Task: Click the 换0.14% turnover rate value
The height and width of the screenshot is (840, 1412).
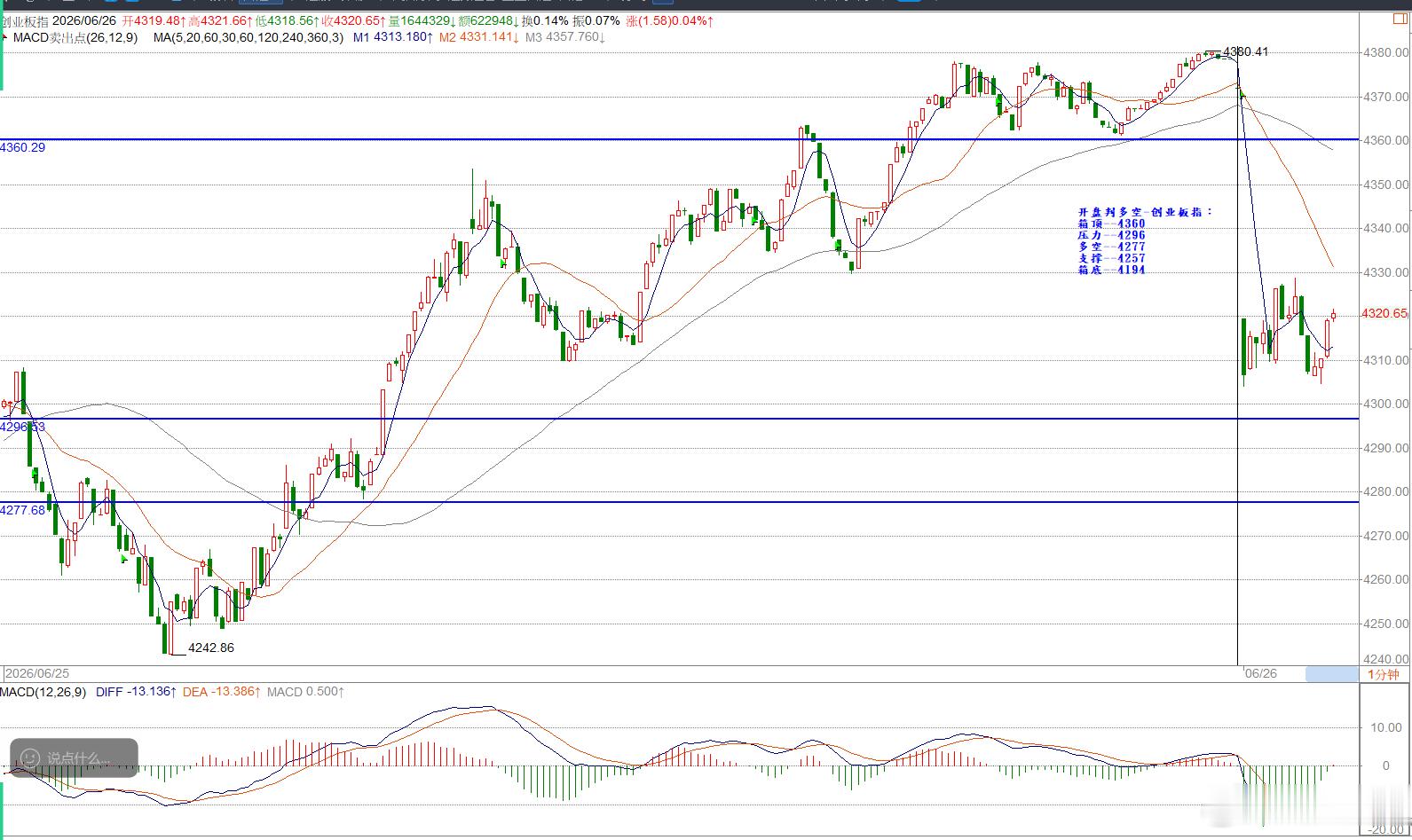Action: (545, 20)
